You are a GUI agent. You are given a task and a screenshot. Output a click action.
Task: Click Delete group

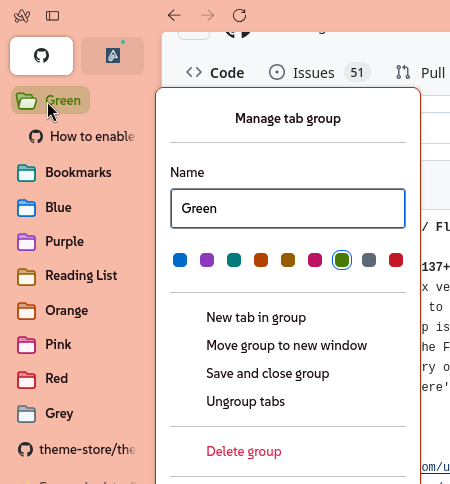244,451
